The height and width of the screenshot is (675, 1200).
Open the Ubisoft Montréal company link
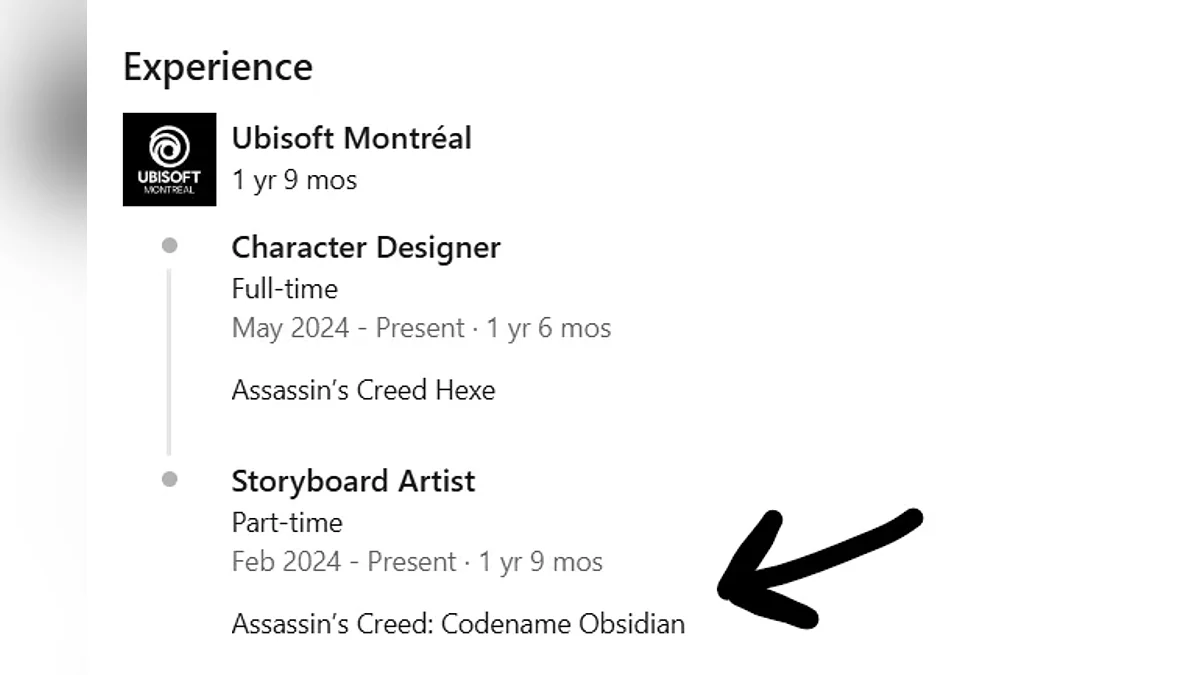tap(351, 138)
